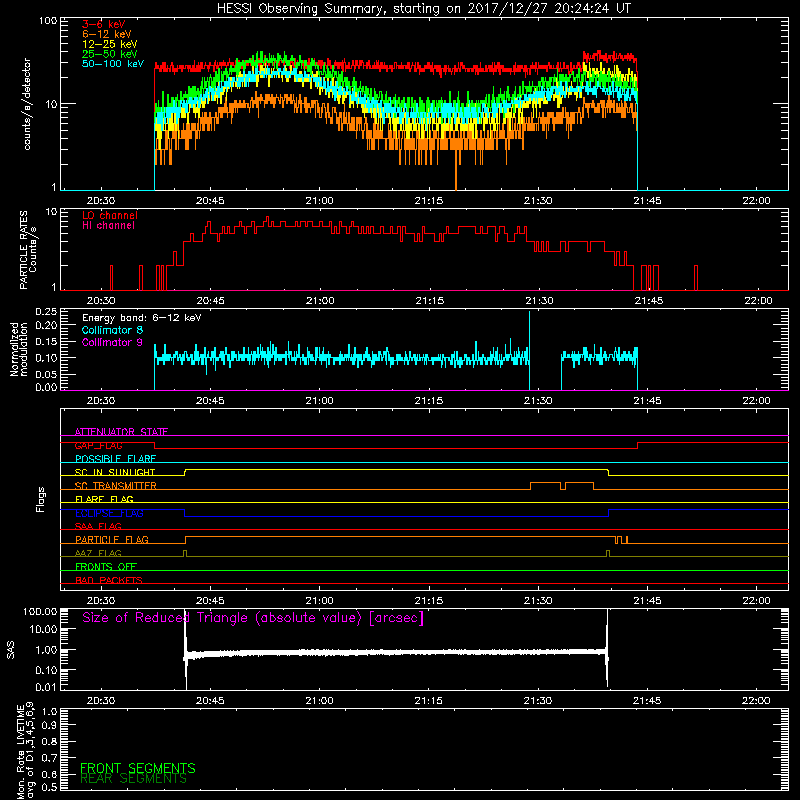Image resolution: width=800 pixels, height=800 pixels.
Task: Click the 21:00 tick under the count-rate plot
Action: point(319,201)
